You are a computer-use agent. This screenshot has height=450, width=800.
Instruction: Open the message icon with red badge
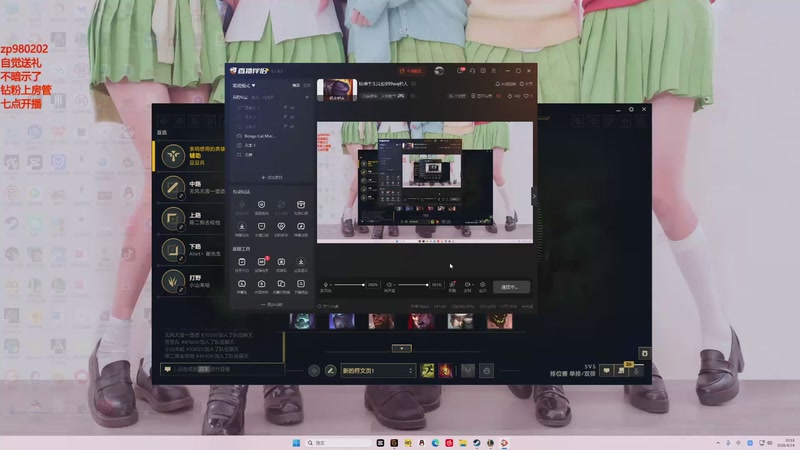pyautogui.click(x=460, y=70)
